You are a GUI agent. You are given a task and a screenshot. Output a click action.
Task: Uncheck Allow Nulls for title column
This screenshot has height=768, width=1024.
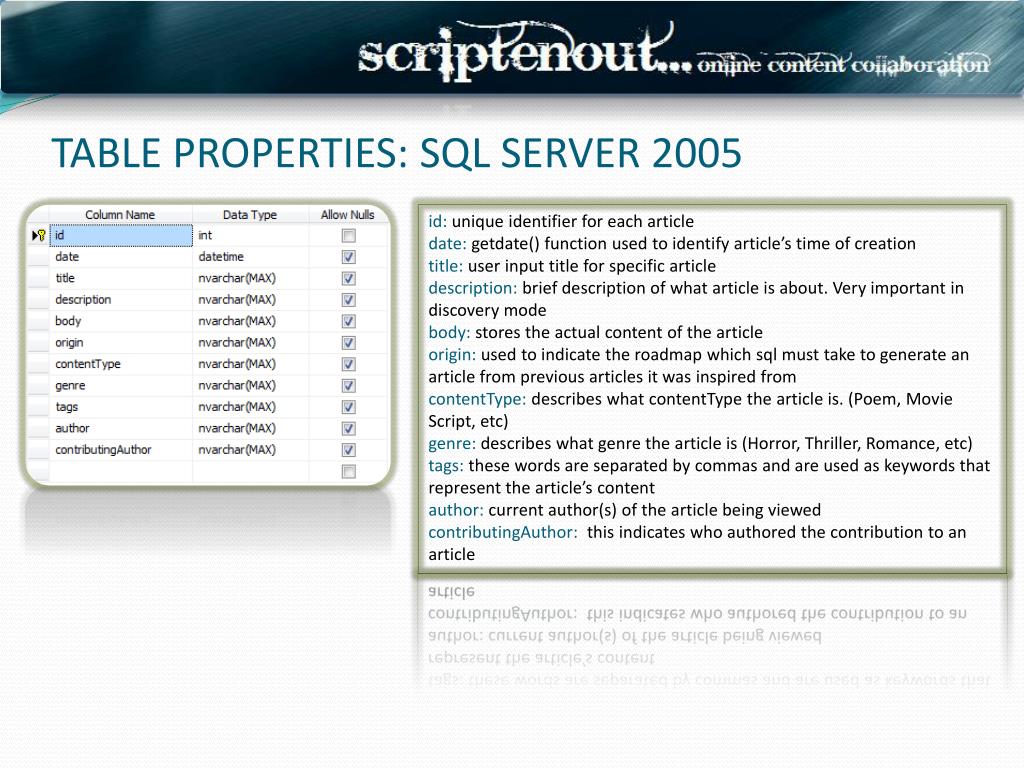click(x=349, y=279)
